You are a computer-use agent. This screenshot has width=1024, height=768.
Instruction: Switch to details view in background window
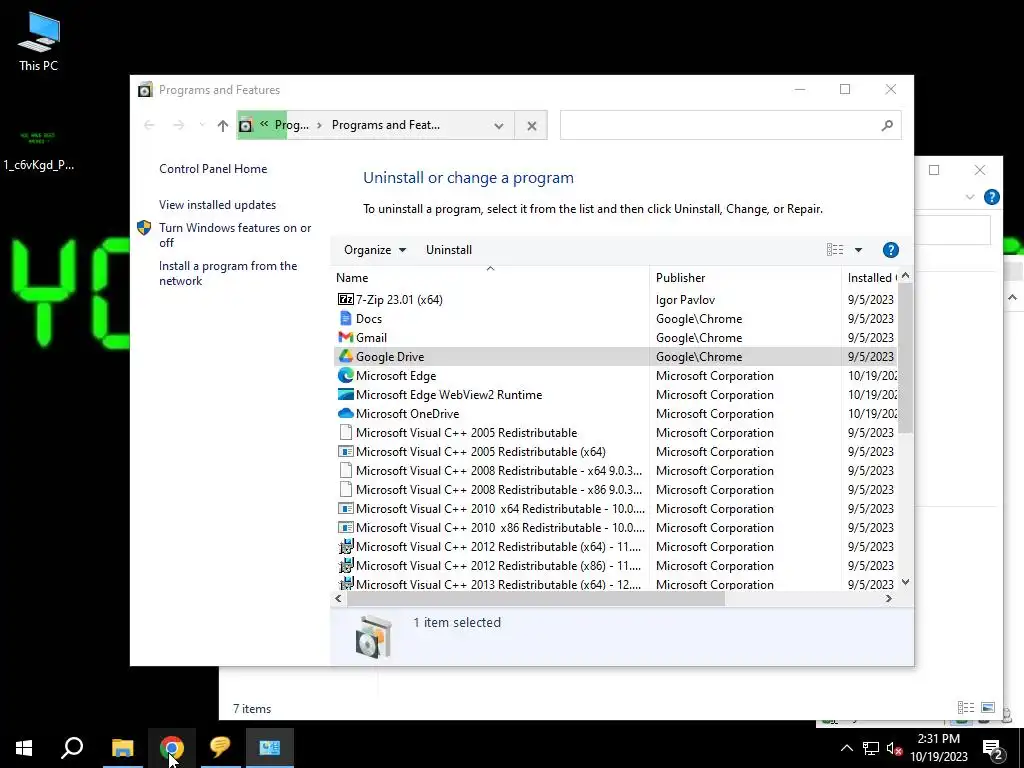(x=965, y=707)
